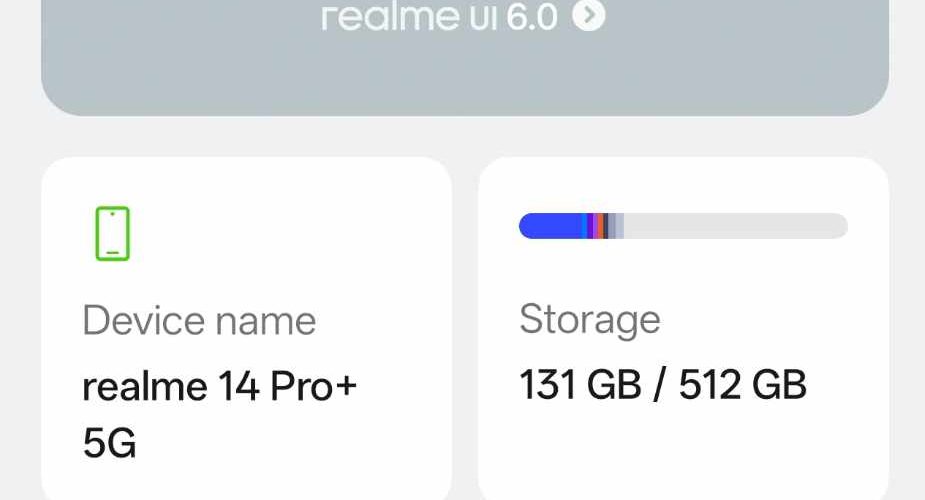Tap the 5G text under device name

[109, 443]
